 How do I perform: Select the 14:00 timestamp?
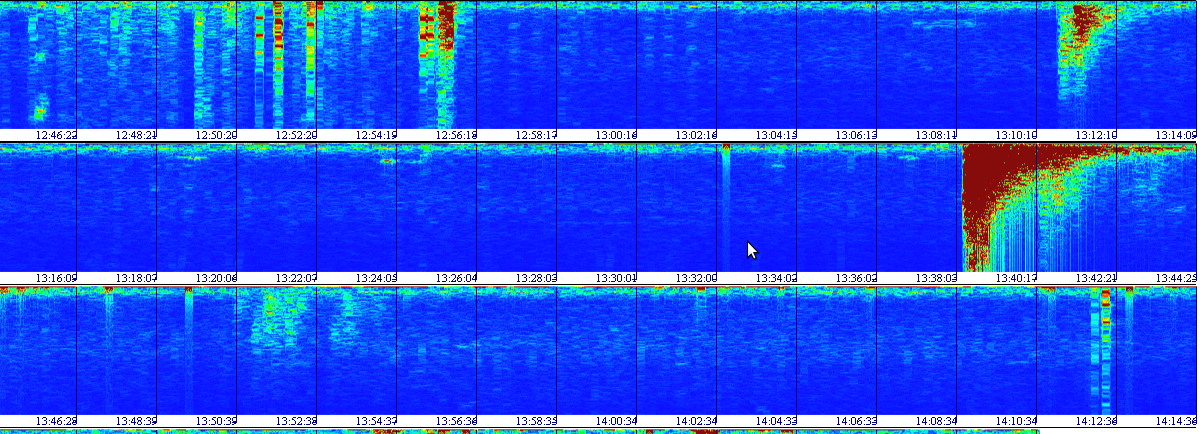click(x=616, y=421)
